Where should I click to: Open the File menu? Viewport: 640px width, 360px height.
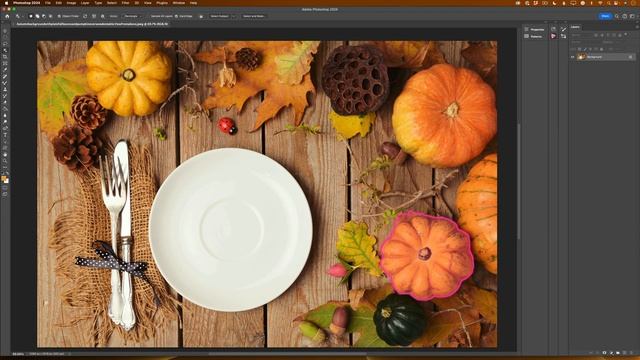48,3
